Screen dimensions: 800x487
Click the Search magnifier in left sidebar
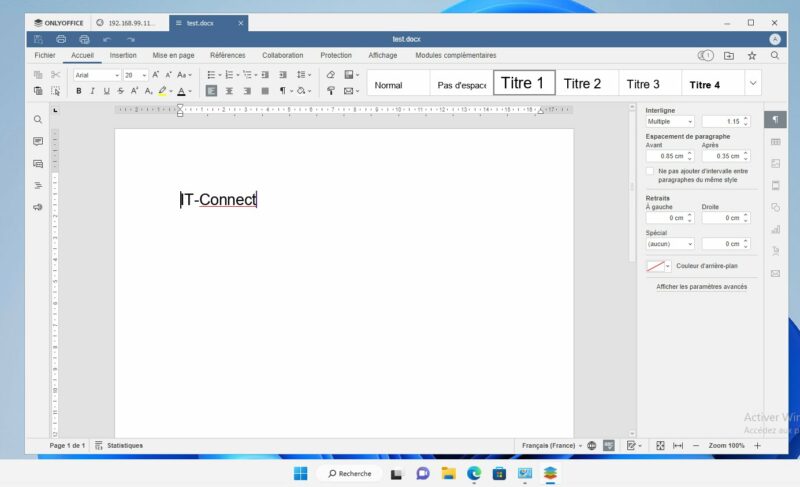point(38,119)
